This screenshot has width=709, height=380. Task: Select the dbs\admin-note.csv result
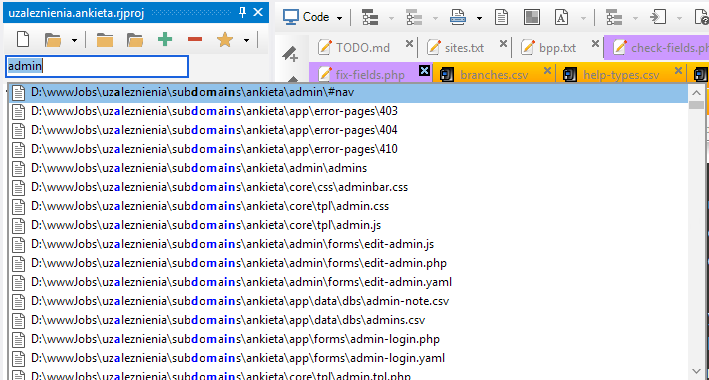348,301
